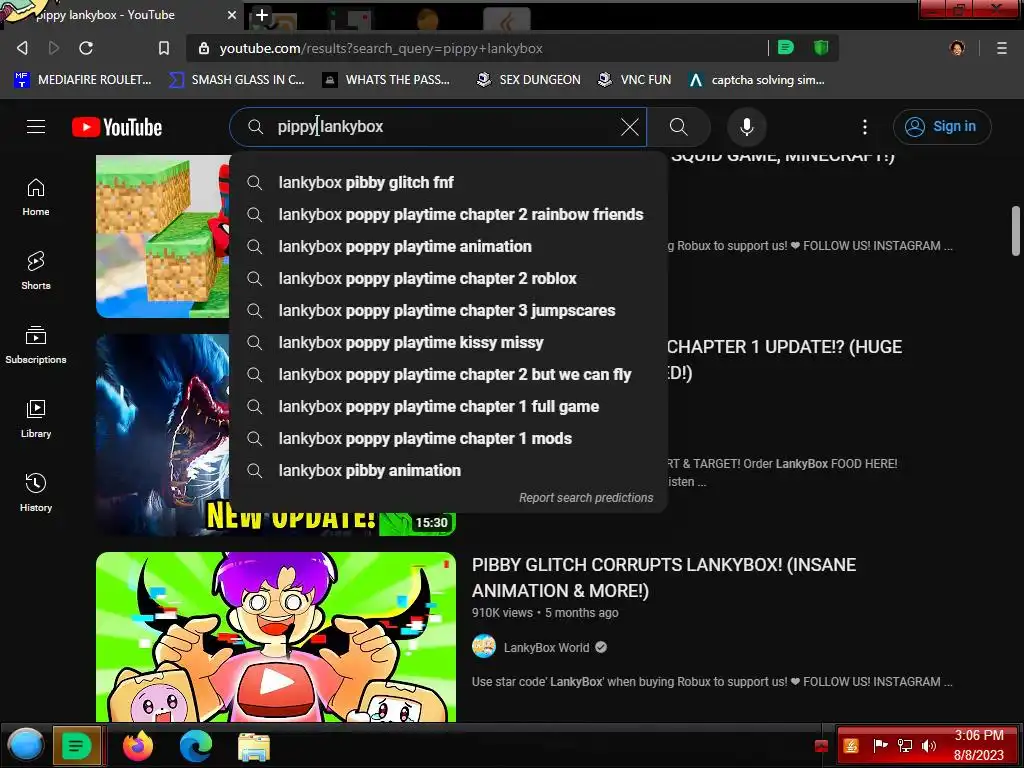
Task: Open History in the sidebar
Action: (36, 492)
